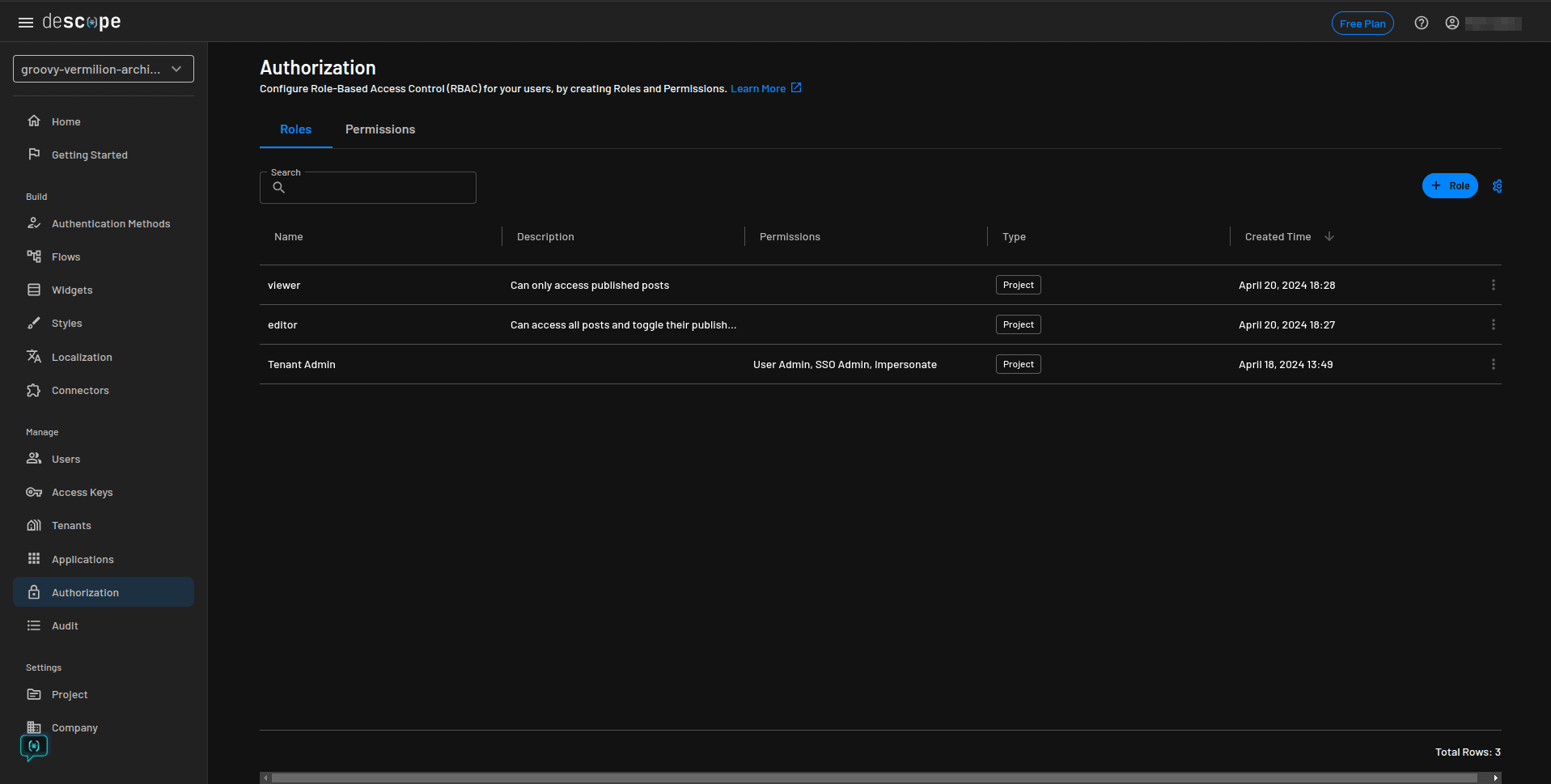
Task: Switch to the Permissions tab
Action: [x=379, y=129]
